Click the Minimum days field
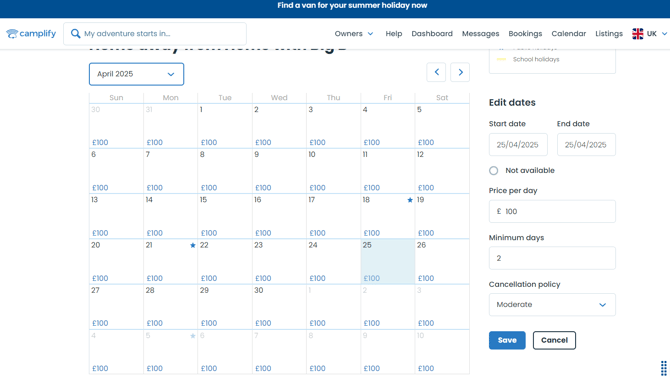This screenshot has width=670, height=382. (x=552, y=258)
